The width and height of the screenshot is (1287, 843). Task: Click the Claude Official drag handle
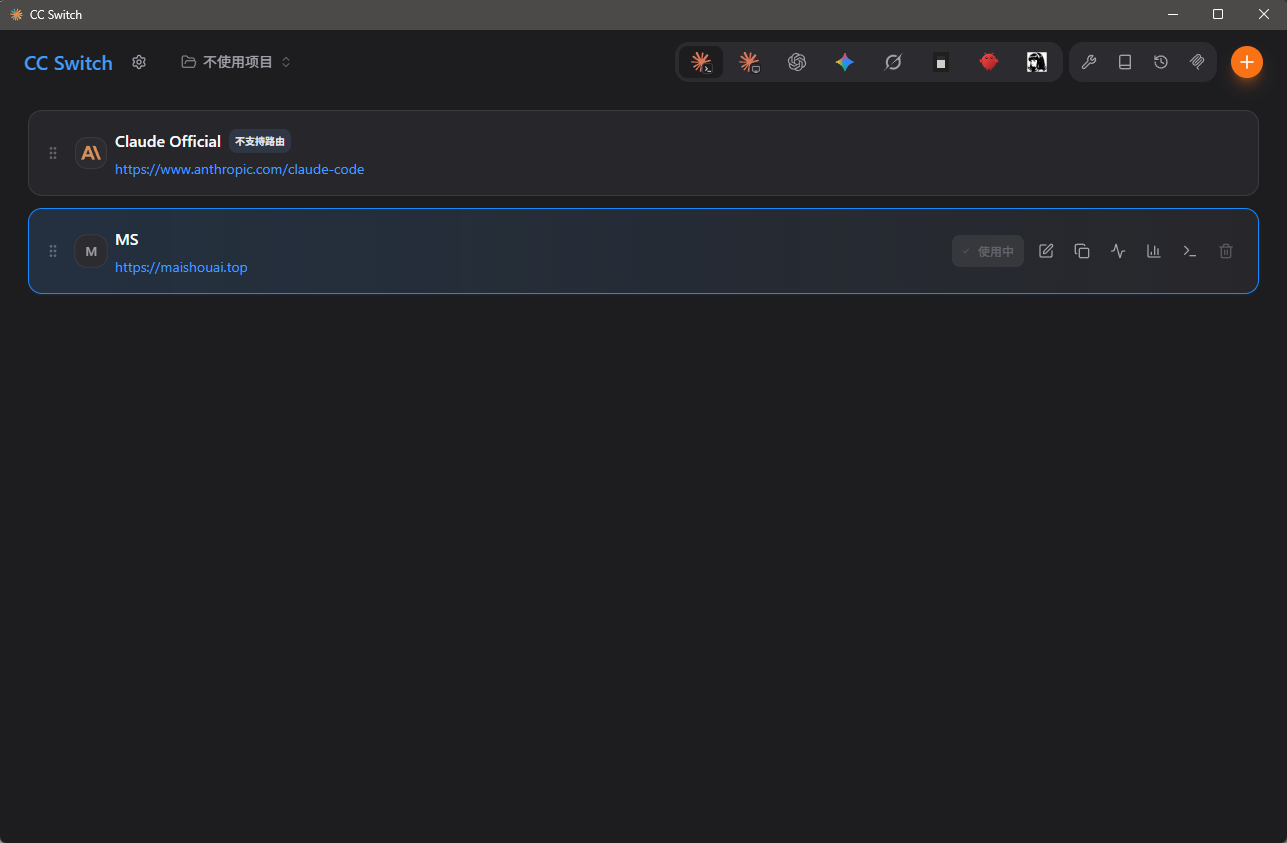pyautogui.click(x=53, y=153)
